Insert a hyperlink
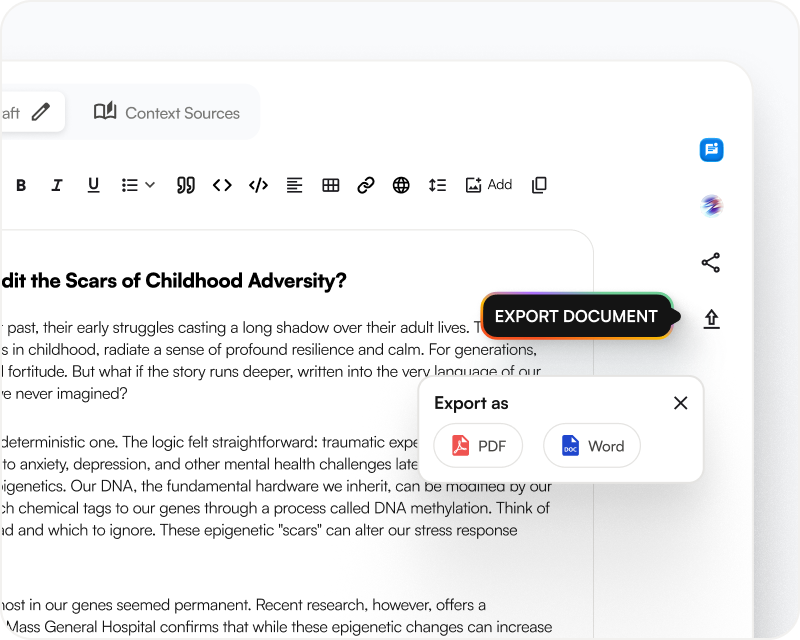800x640 pixels. point(366,185)
